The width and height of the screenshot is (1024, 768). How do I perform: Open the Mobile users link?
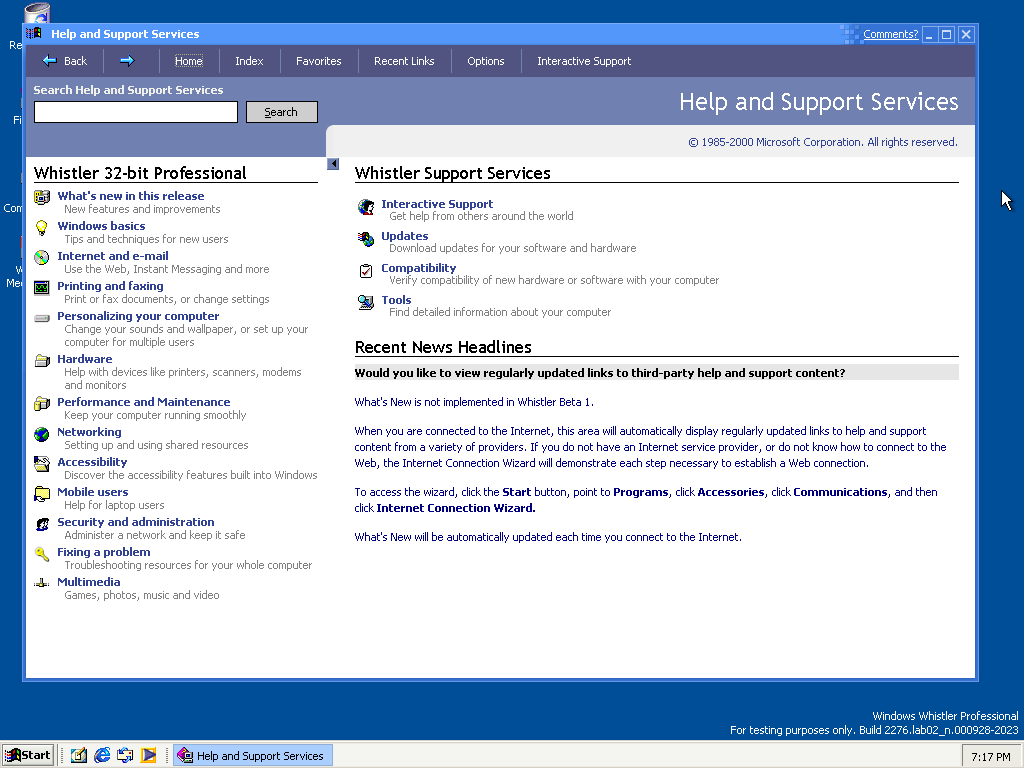click(92, 492)
